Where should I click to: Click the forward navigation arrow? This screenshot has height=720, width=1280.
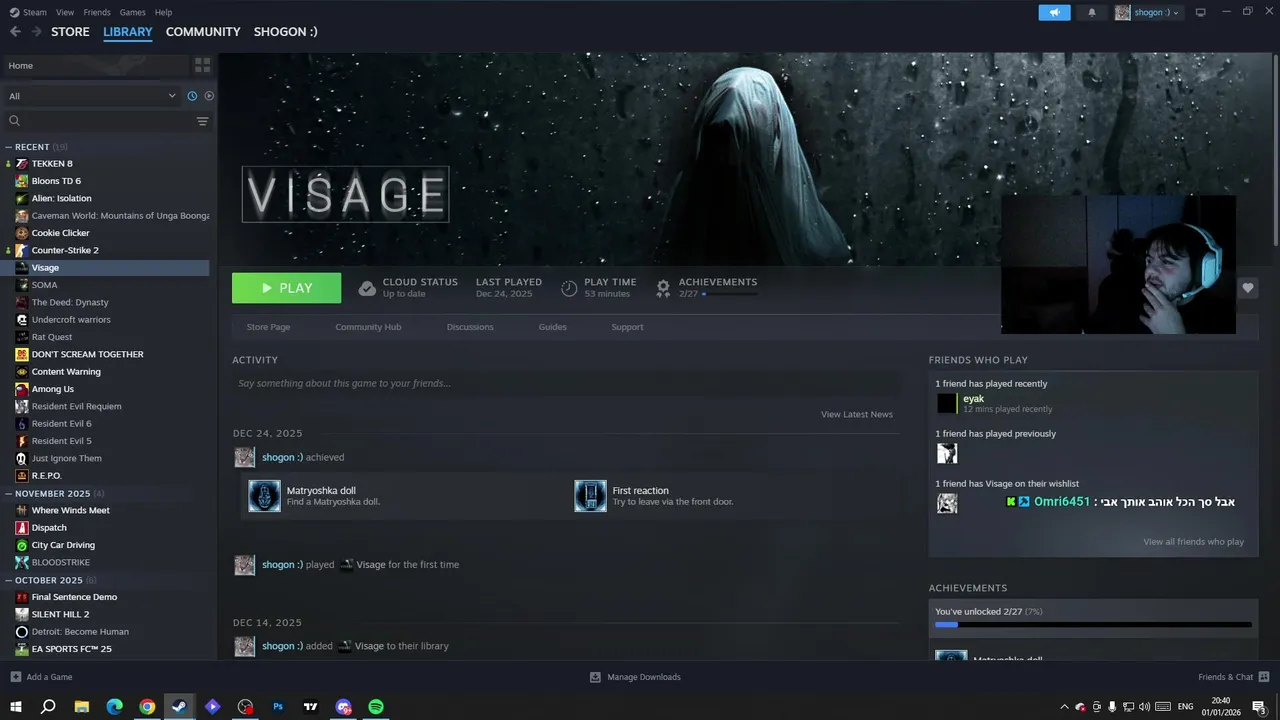point(37,32)
